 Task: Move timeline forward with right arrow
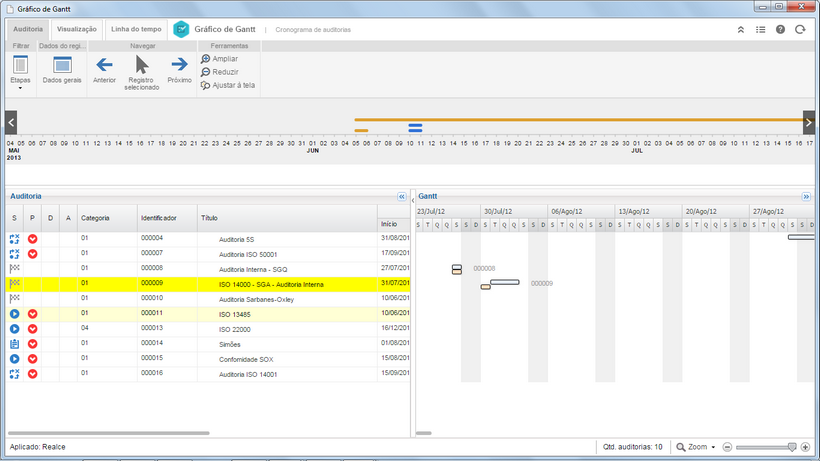coord(808,122)
